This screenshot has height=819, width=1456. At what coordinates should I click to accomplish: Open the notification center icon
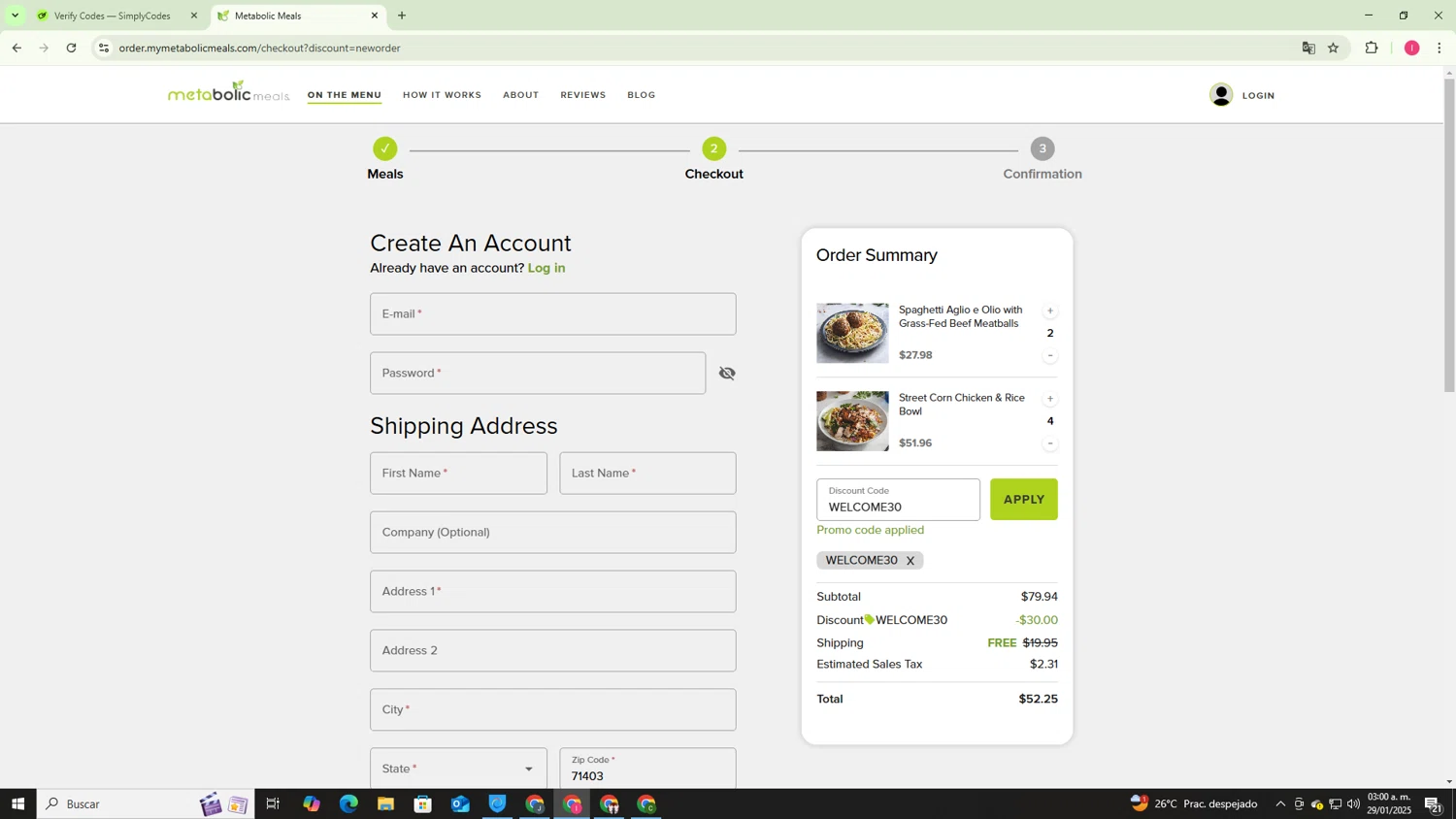click(x=1433, y=803)
